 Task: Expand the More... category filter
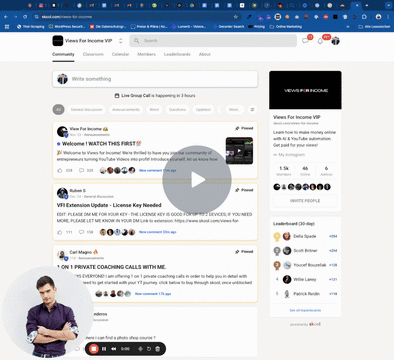234,109
